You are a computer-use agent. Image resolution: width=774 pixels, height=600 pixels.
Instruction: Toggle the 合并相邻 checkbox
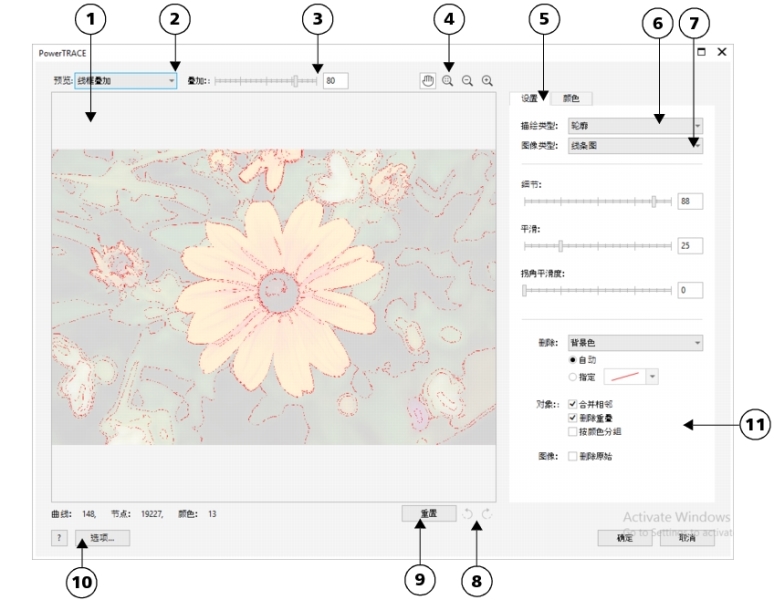pos(571,404)
